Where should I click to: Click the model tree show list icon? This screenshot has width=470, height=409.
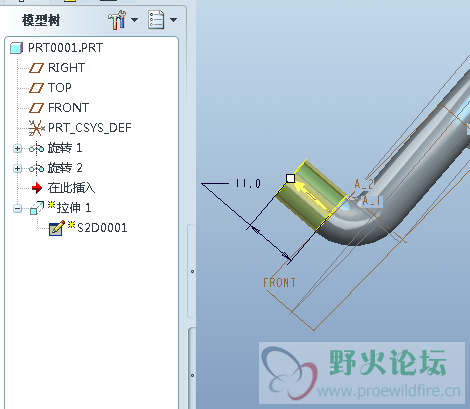tap(156, 20)
